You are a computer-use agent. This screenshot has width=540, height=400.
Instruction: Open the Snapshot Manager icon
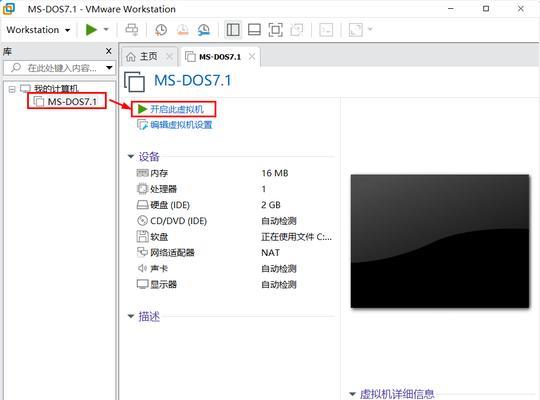click(x=204, y=30)
